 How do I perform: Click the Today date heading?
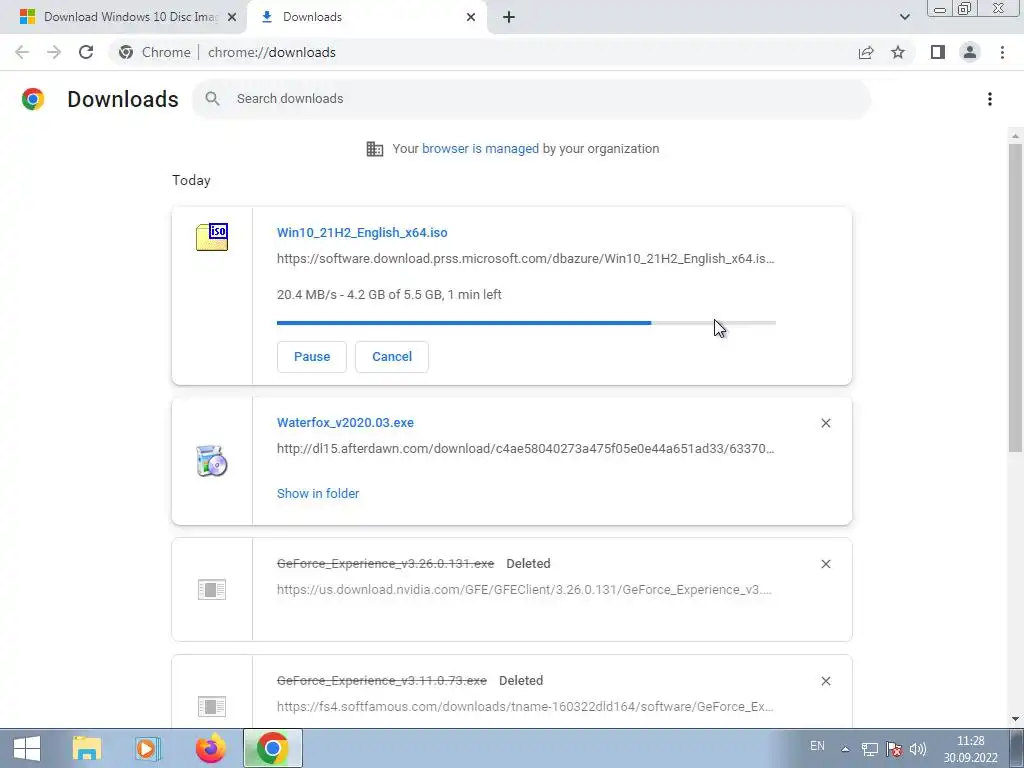tap(191, 180)
